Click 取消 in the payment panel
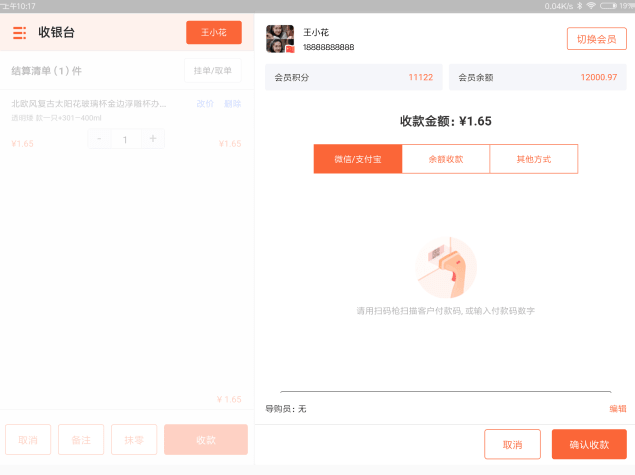 (x=512, y=445)
